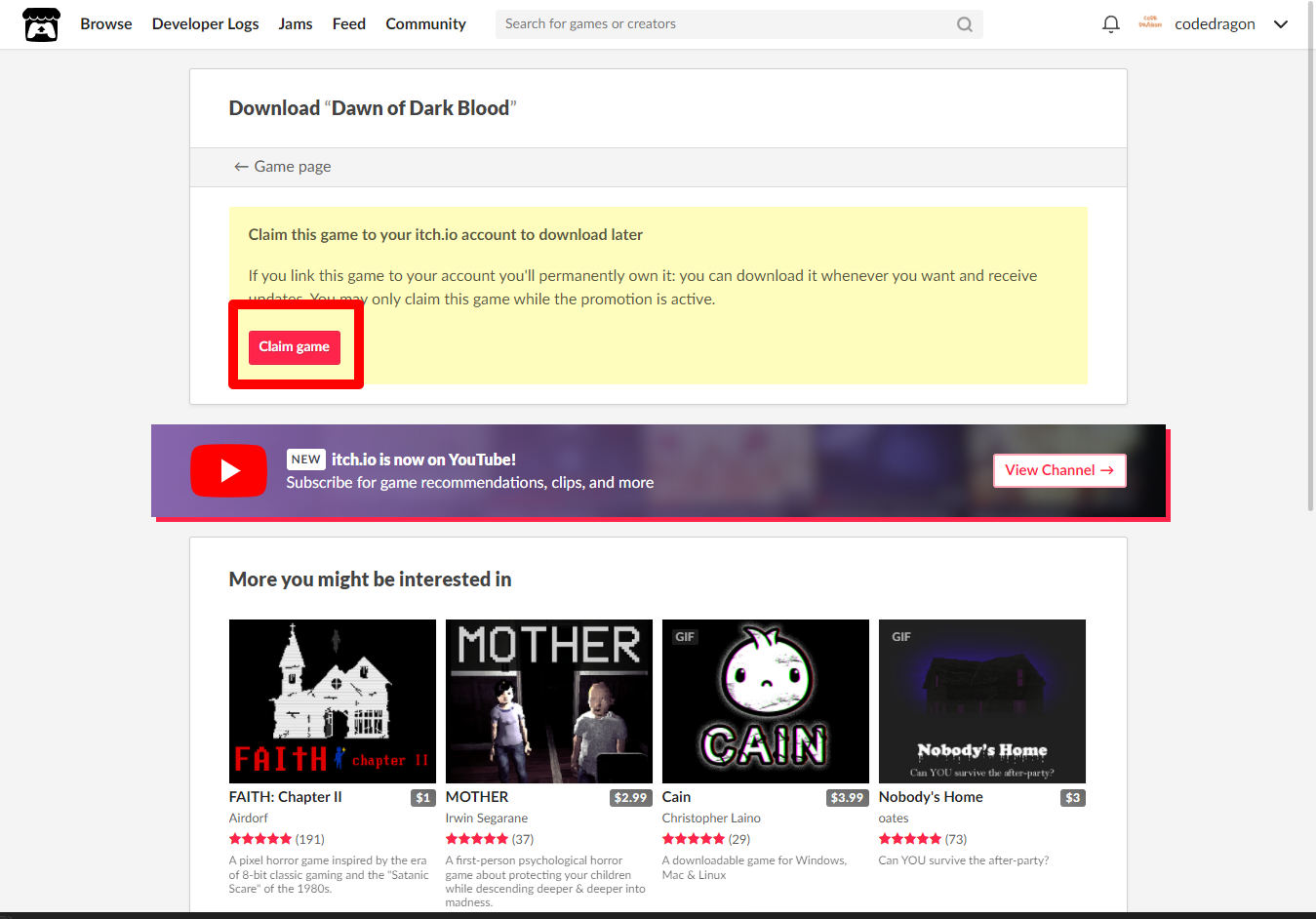
Task: Expand the codedragon account menu arrow
Action: tap(1281, 24)
